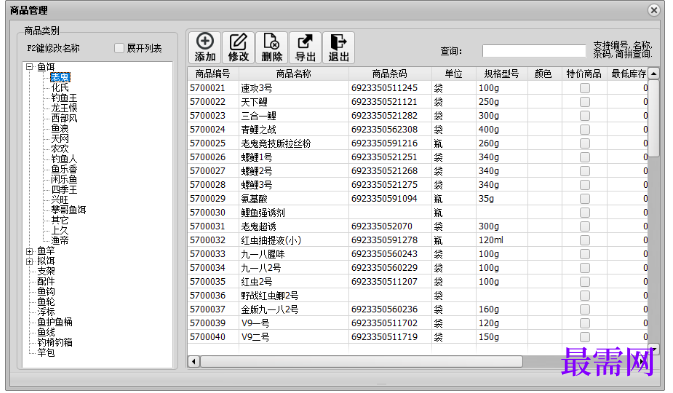673x393 pixels.
Task: Select the 鱼乐香 category in tree
Action: (64, 169)
